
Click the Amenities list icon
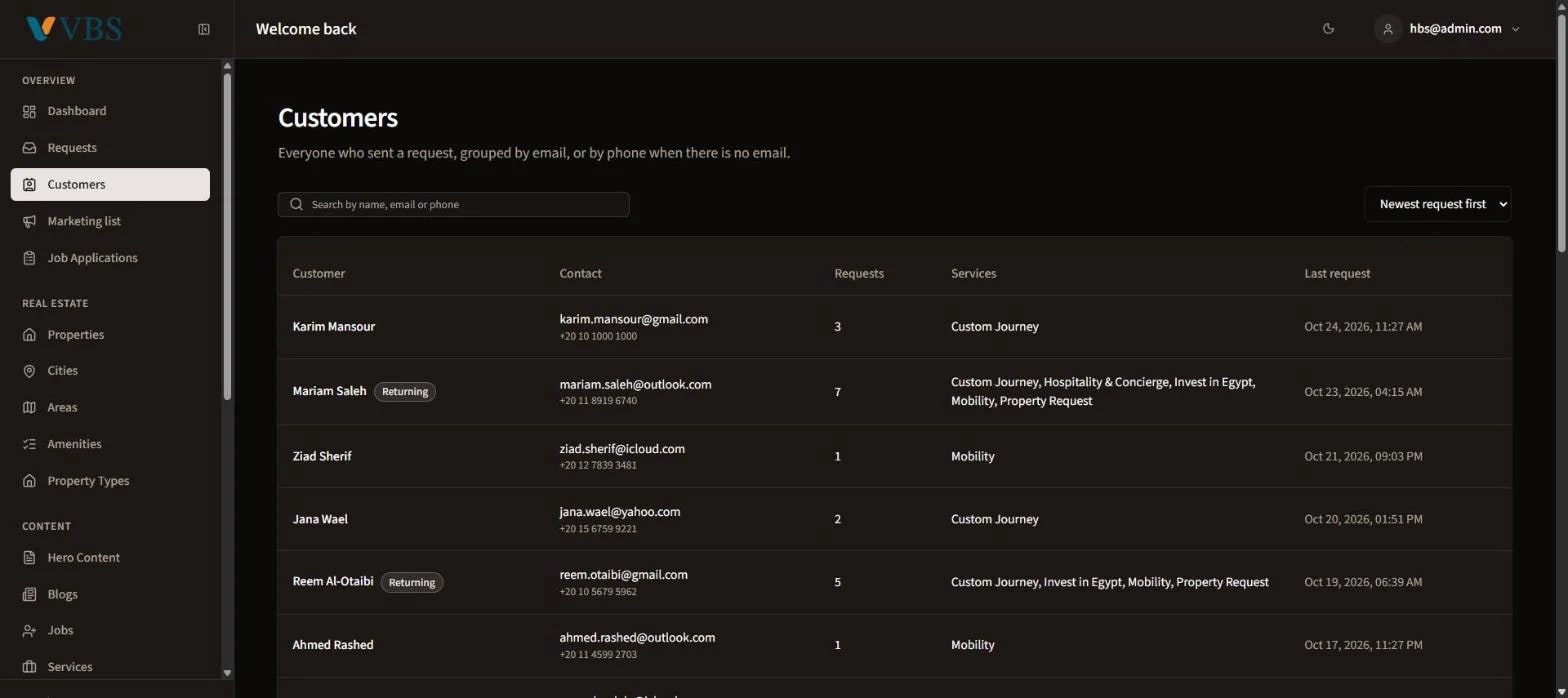coord(29,444)
